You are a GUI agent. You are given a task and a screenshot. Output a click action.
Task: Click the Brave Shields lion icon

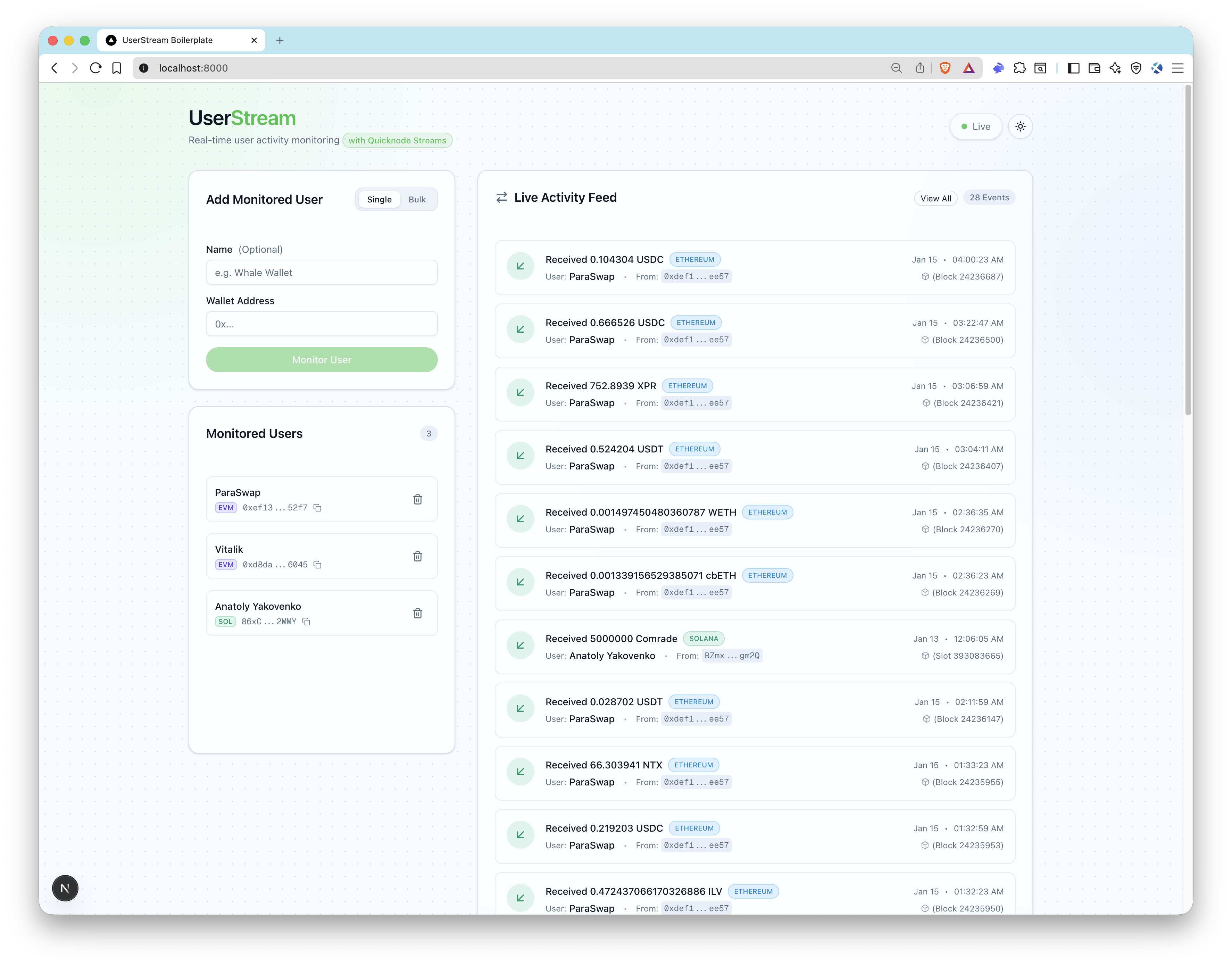(x=945, y=68)
